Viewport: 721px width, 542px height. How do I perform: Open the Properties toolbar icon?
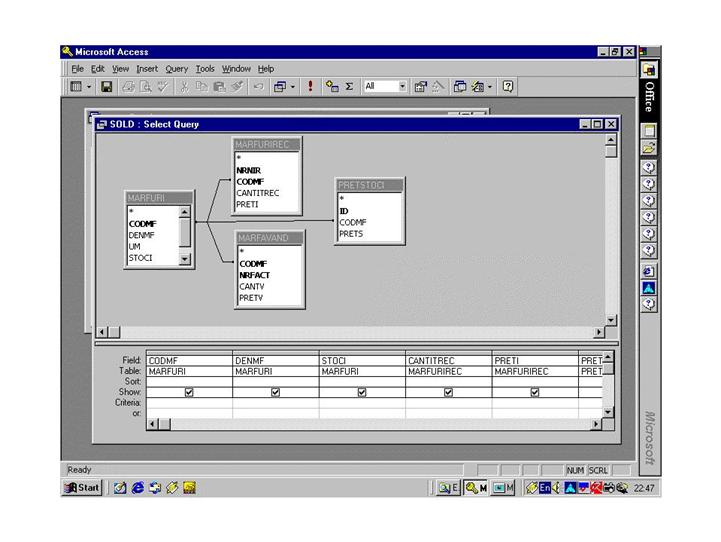point(421,87)
